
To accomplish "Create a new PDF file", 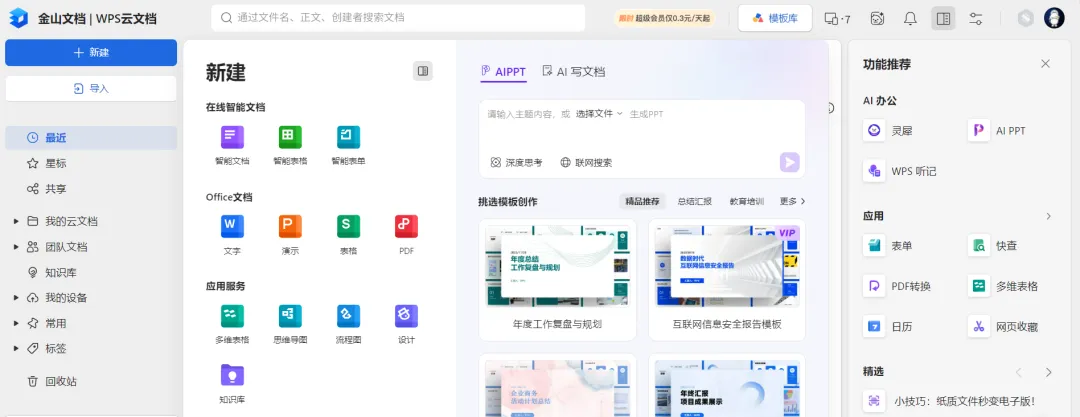I will pyautogui.click(x=406, y=234).
